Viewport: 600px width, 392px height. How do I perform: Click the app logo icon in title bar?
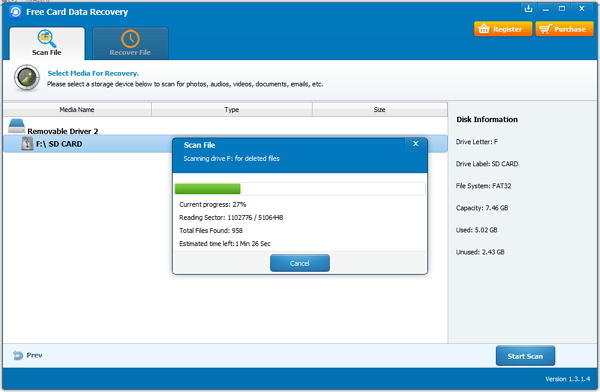16,12
